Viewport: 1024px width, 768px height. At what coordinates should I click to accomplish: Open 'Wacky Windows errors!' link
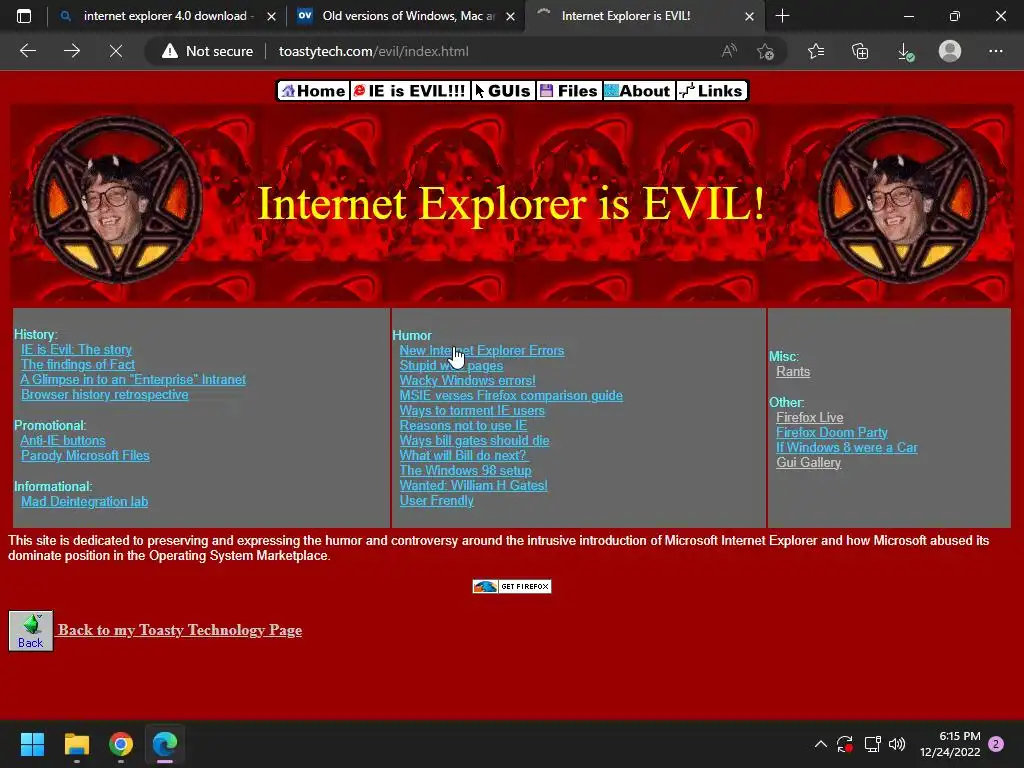tap(468, 380)
